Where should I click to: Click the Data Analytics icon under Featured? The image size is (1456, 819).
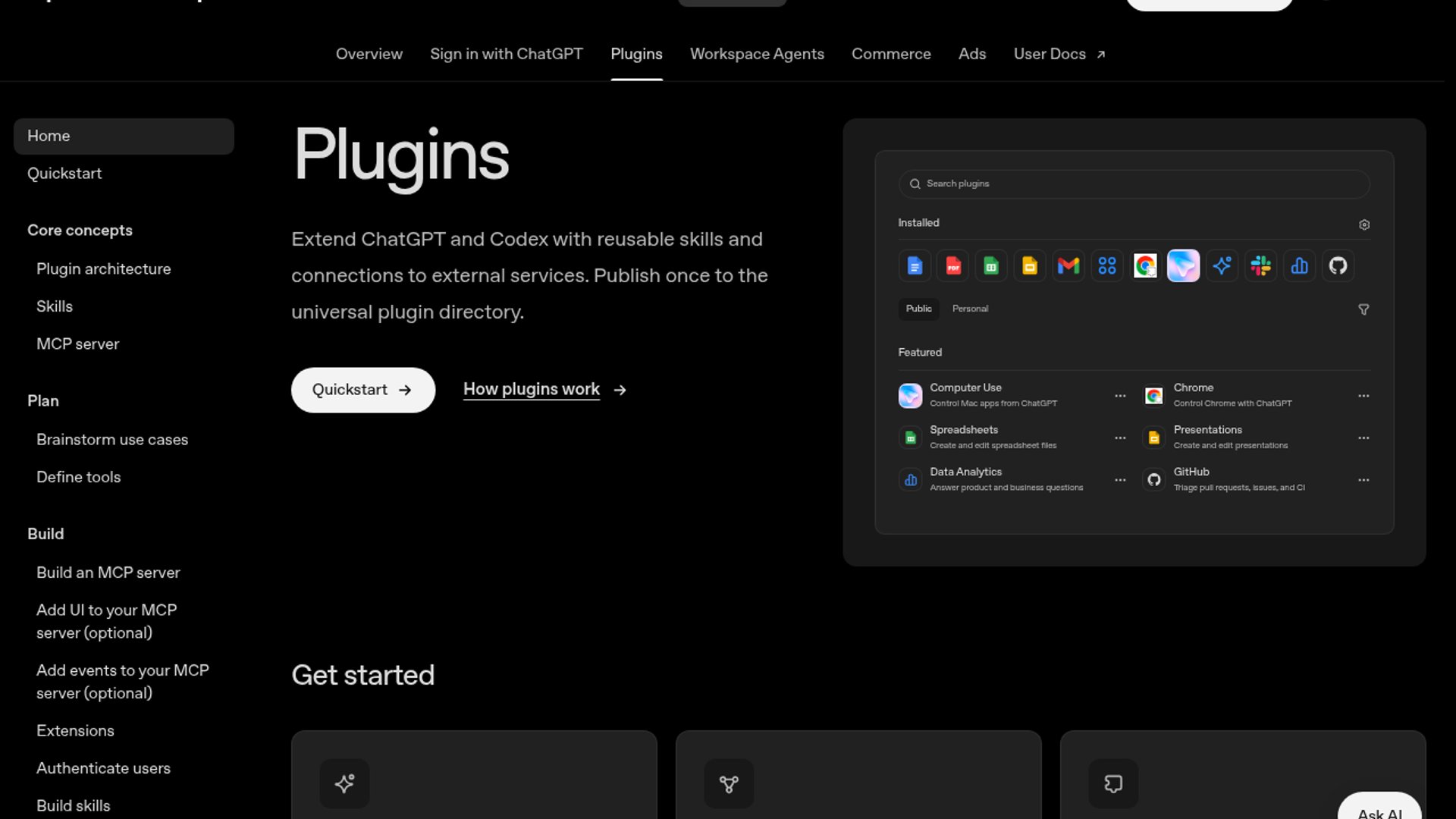click(x=910, y=480)
